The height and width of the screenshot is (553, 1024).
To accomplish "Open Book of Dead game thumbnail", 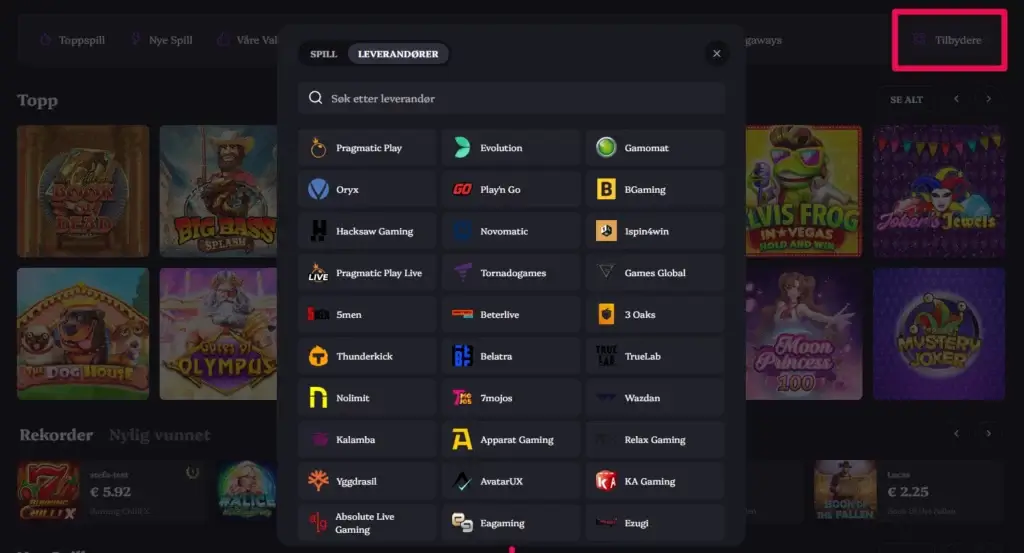I will (x=83, y=191).
